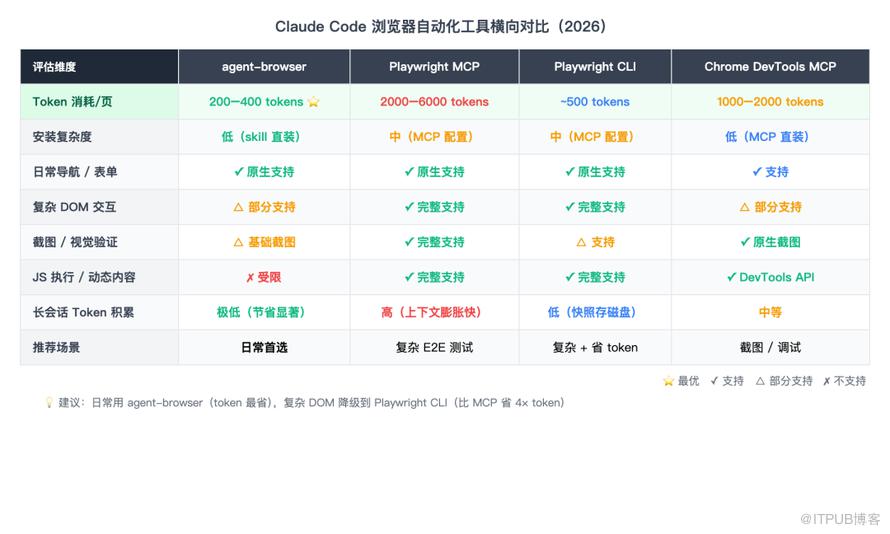Click the '✓ DevTools API' cell

770,277
